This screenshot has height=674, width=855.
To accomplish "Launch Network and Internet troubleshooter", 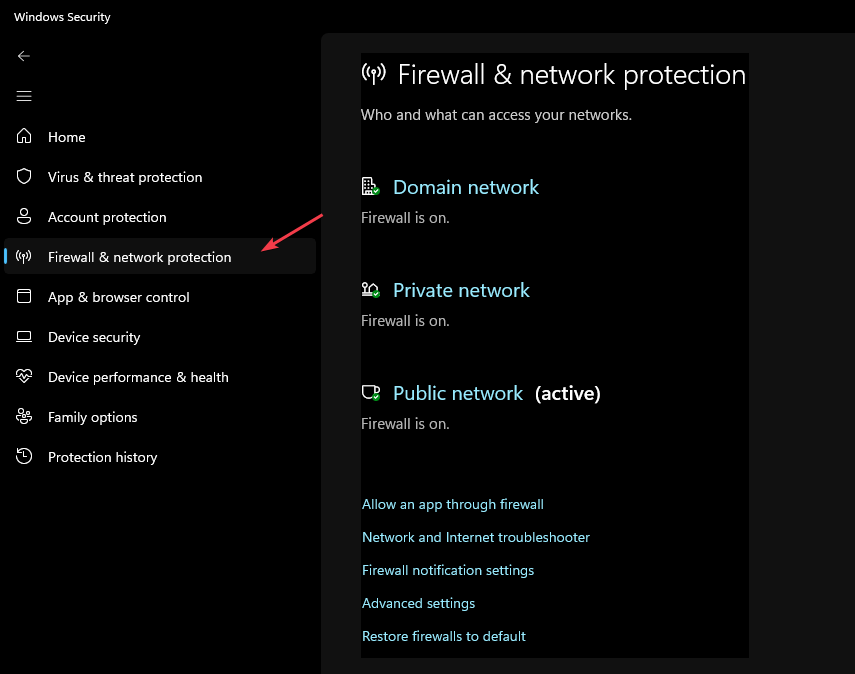I will coord(475,537).
